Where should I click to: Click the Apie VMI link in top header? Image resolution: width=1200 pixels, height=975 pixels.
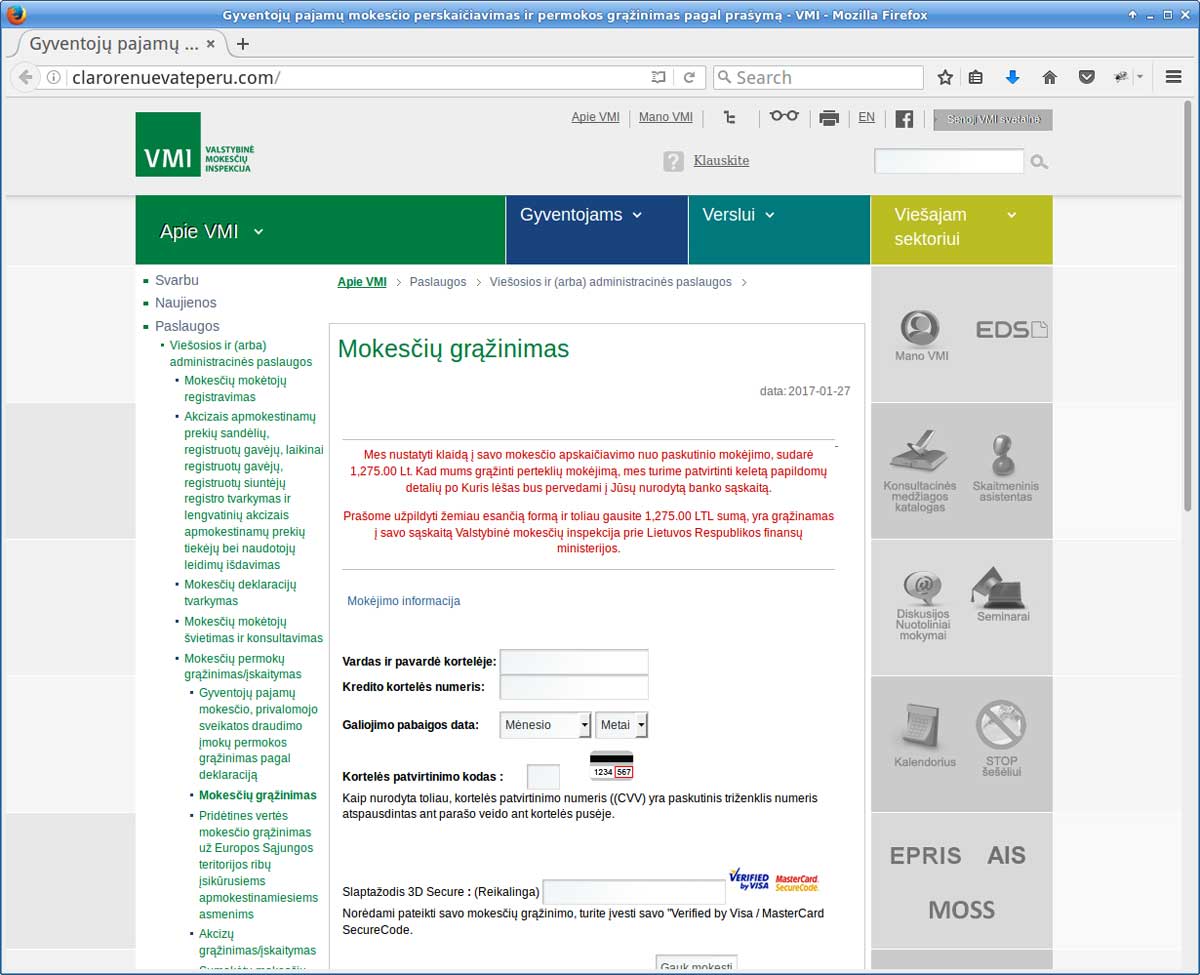point(596,117)
